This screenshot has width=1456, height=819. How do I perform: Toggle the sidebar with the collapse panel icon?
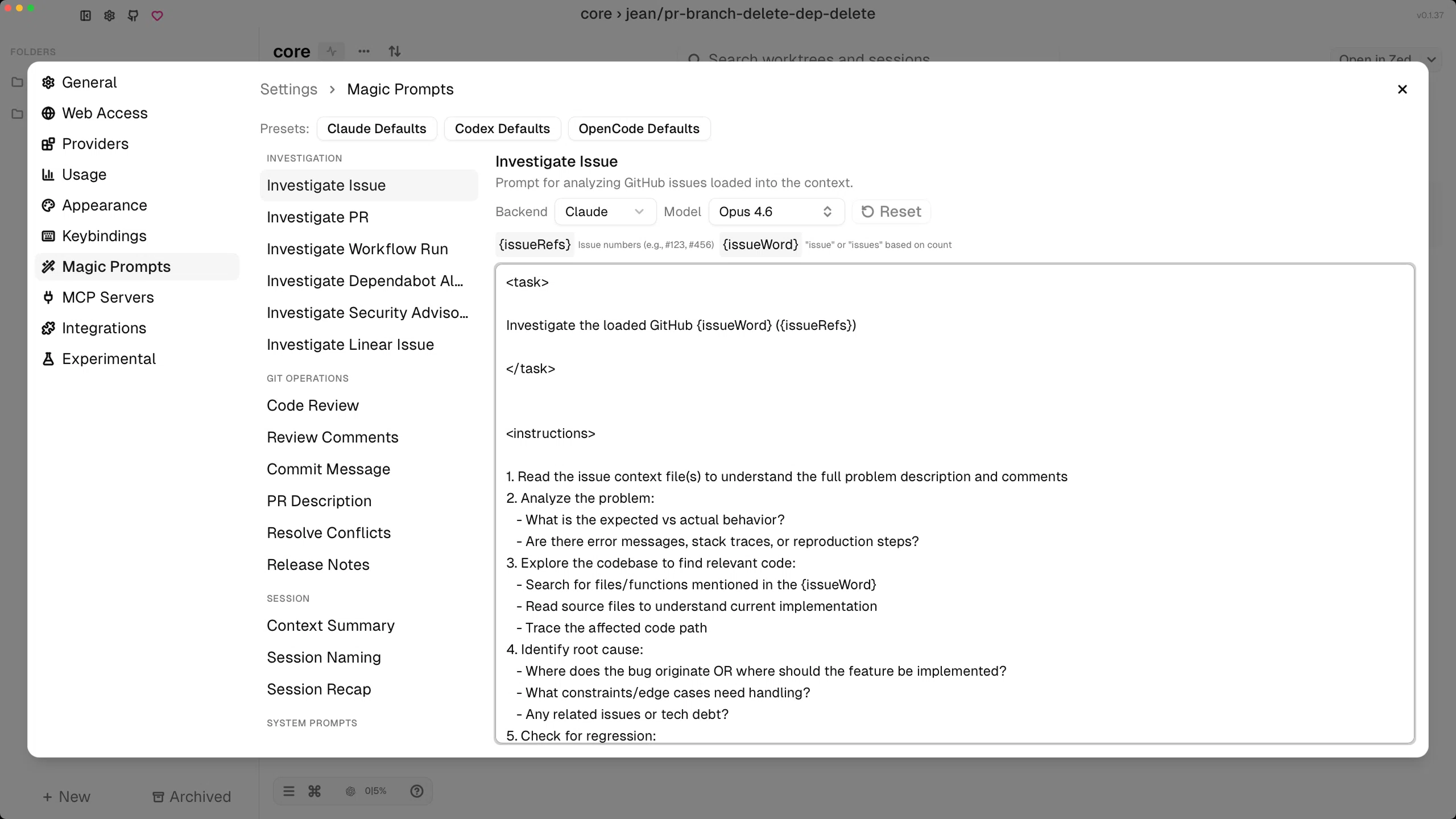click(85, 15)
